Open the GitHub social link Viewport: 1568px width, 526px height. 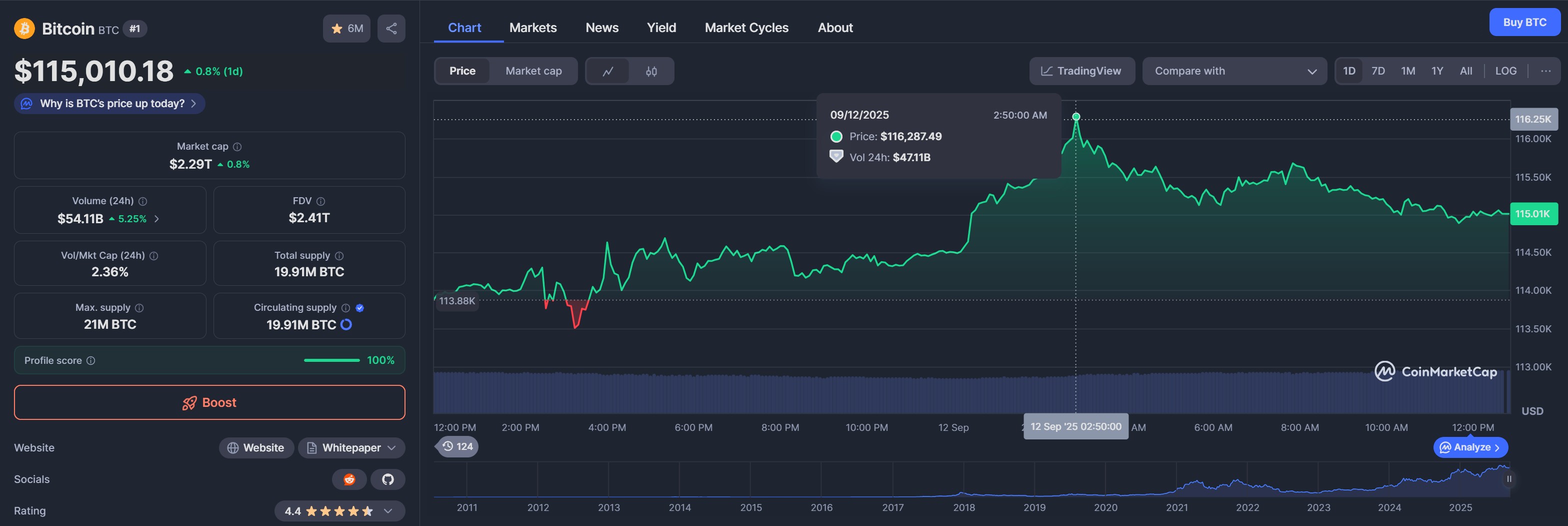tap(387, 479)
